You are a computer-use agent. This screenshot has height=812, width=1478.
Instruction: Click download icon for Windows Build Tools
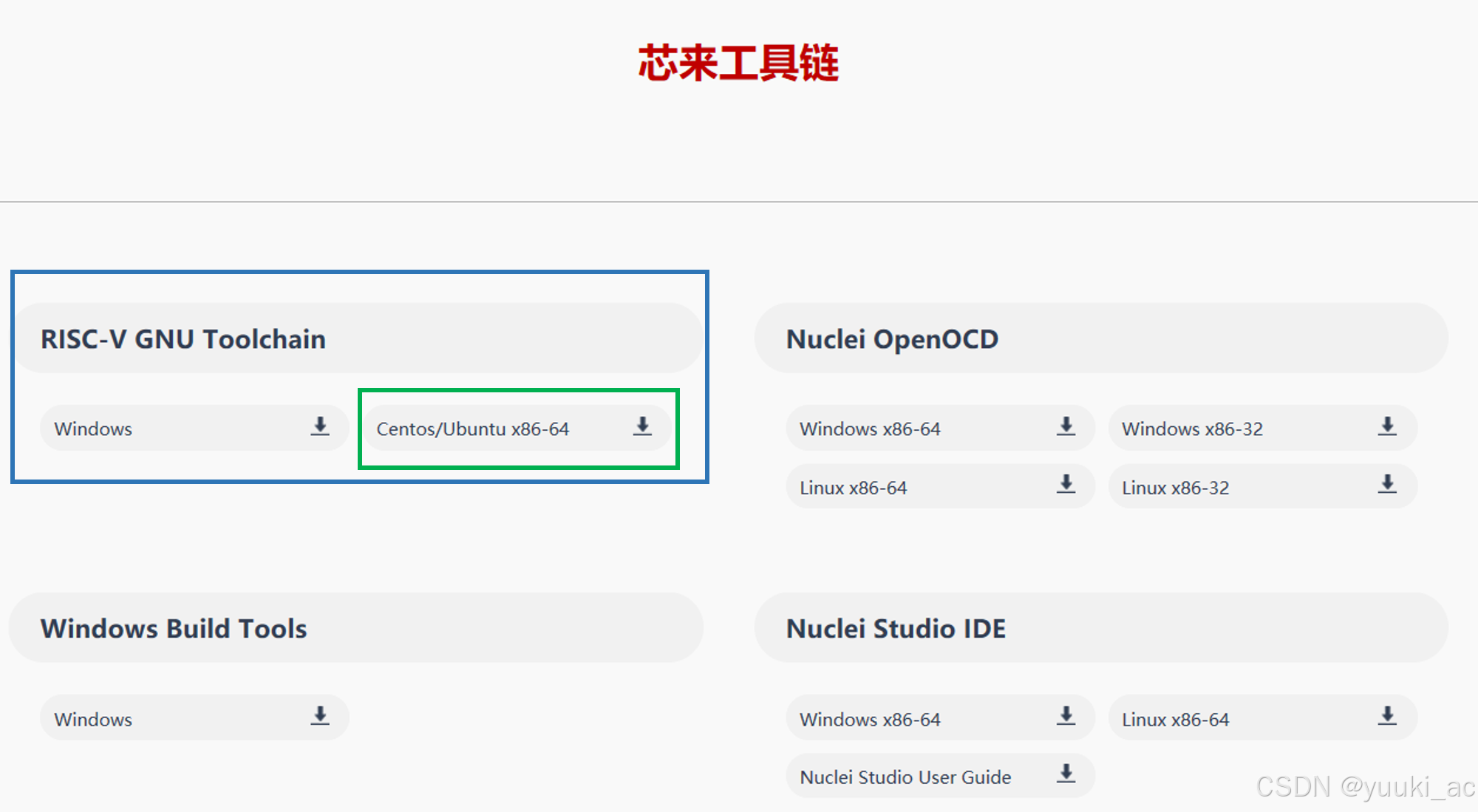(320, 716)
